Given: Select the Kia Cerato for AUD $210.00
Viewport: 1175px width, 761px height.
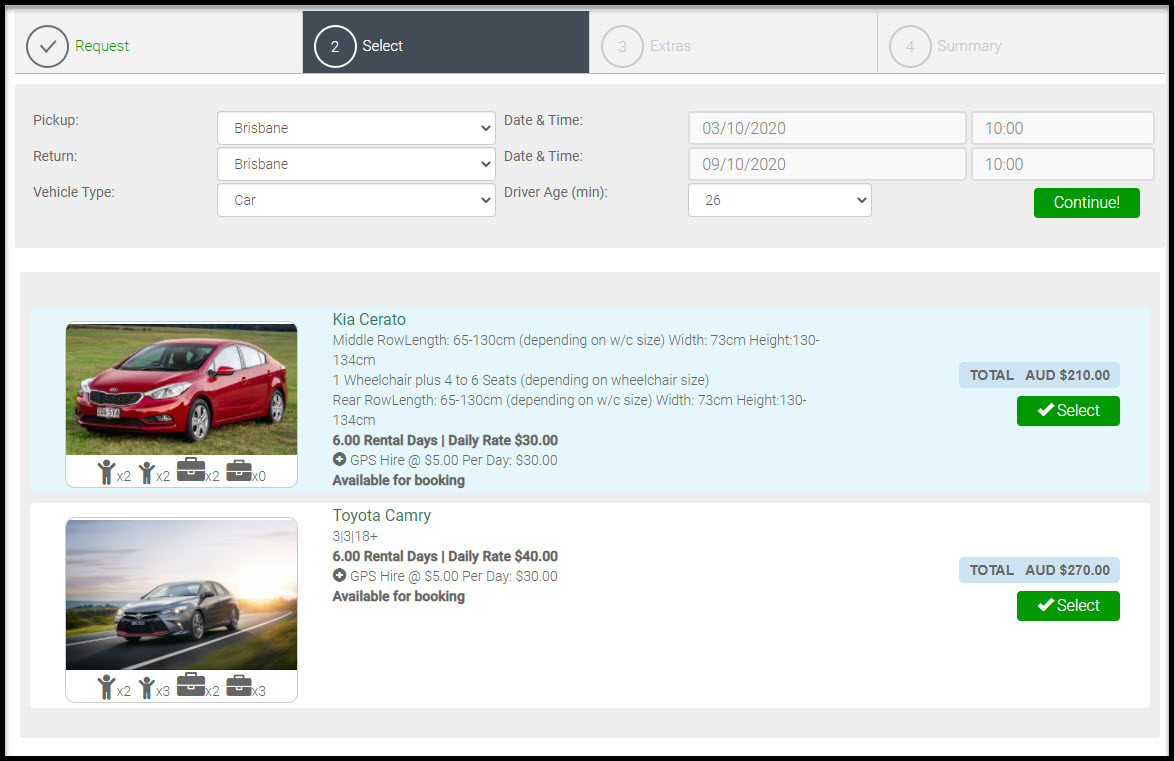Looking at the screenshot, I should pyautogui.click(x=1068, y=410).
